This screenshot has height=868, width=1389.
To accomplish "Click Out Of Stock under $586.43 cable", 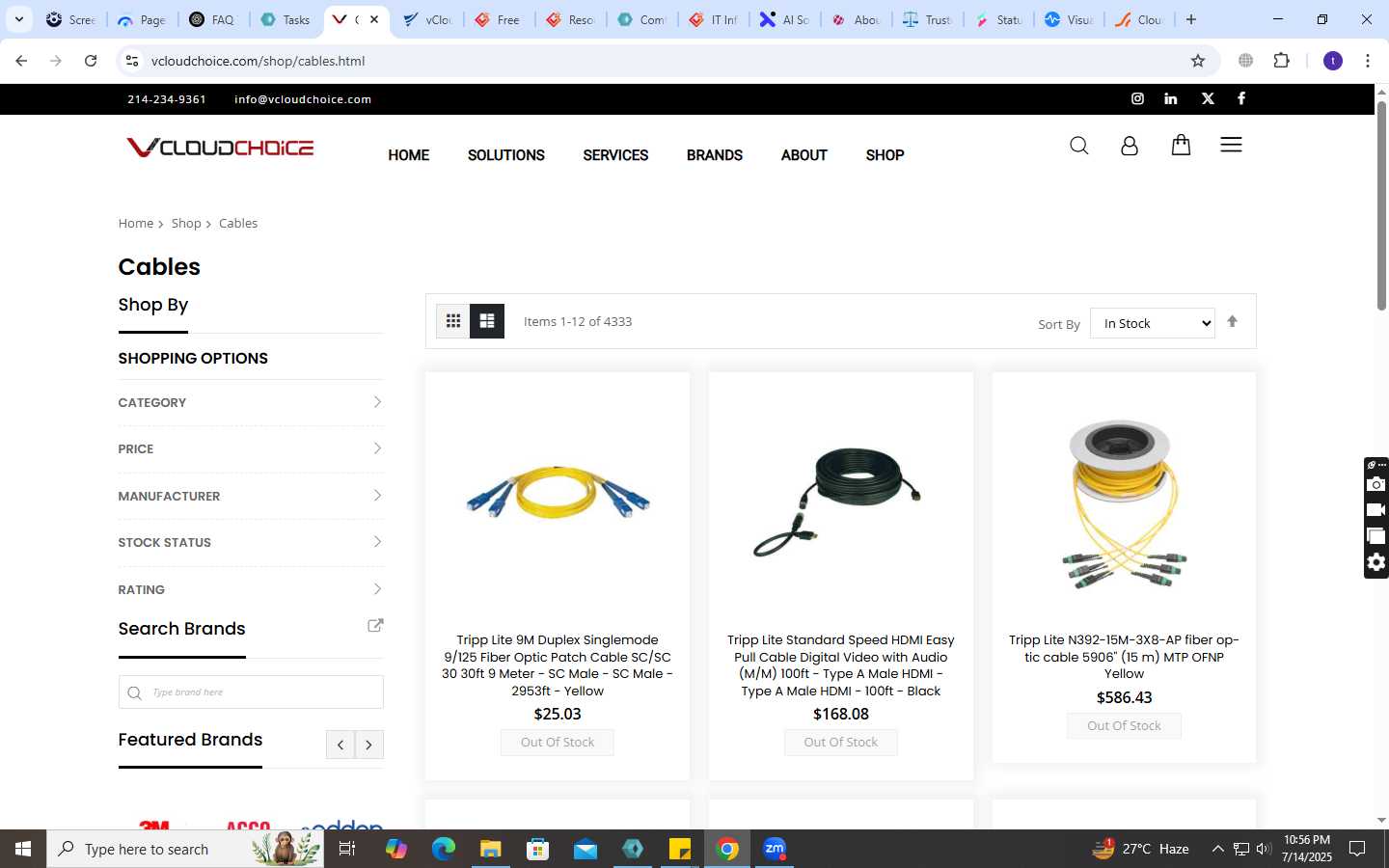I will pyautogui.click(x=1124, y=726).
